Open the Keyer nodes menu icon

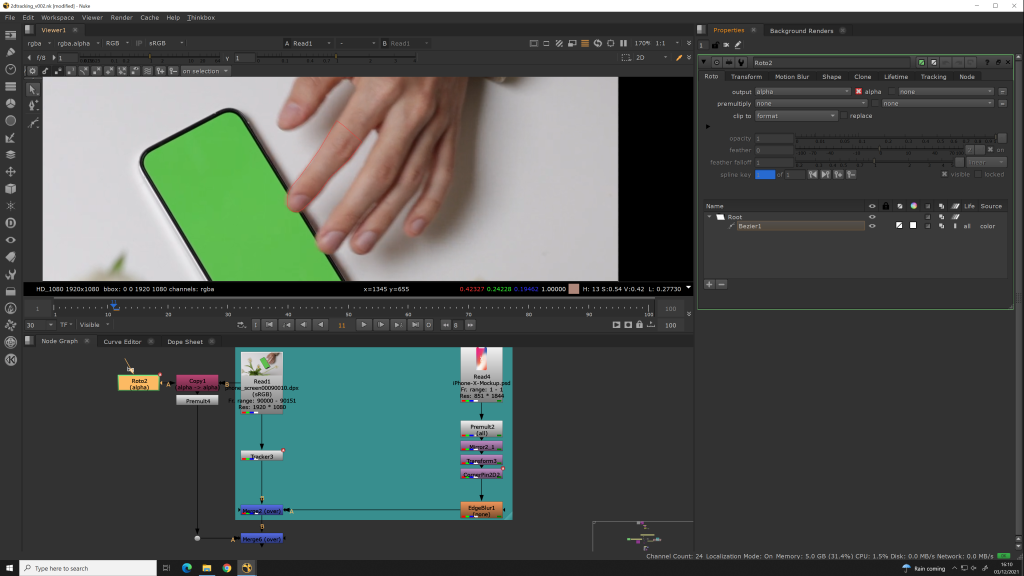pos(10,138)
